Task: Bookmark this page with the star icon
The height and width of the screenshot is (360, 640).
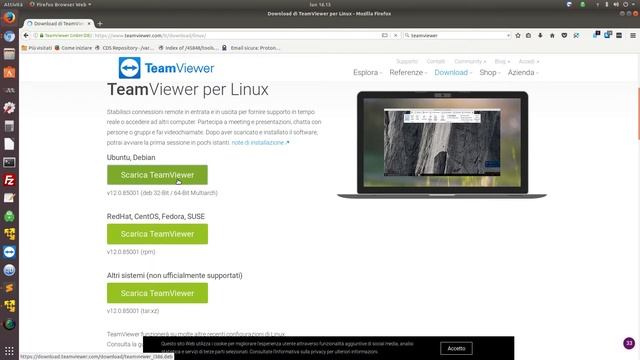Action: pyautogui.click(x=518, y=36)
